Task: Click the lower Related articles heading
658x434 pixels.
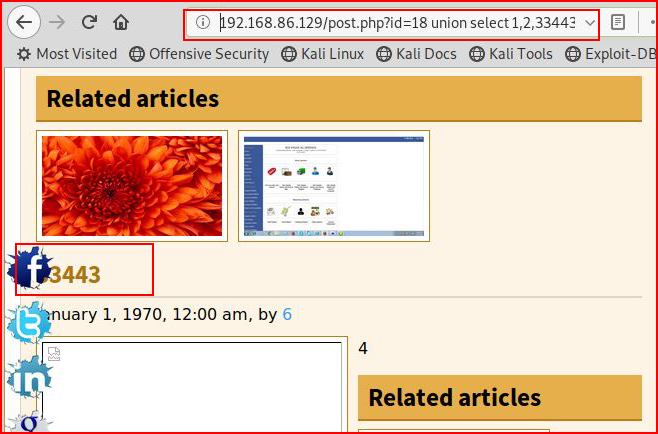Action: (454, 397)
